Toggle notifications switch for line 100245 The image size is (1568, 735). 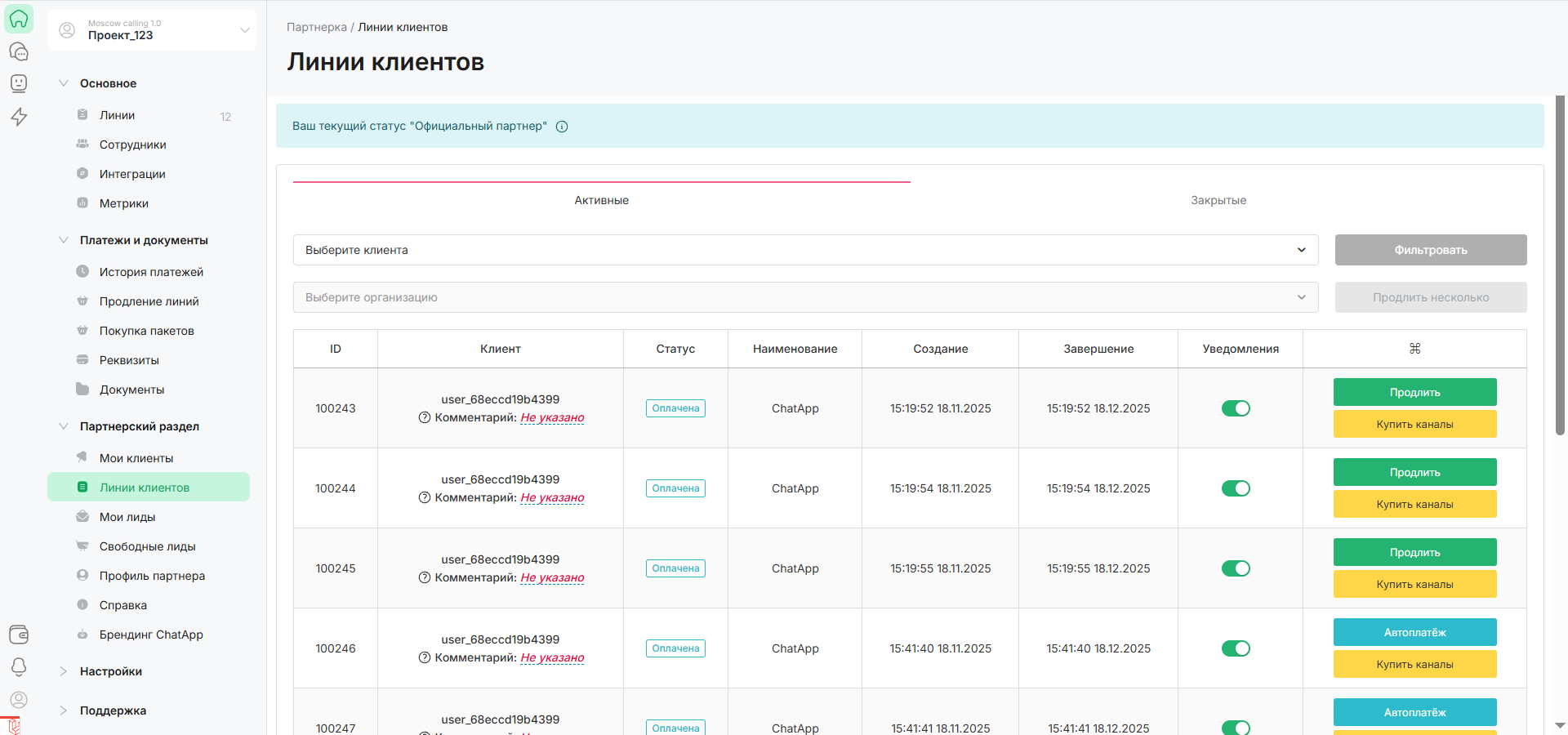pos(1236,568)
